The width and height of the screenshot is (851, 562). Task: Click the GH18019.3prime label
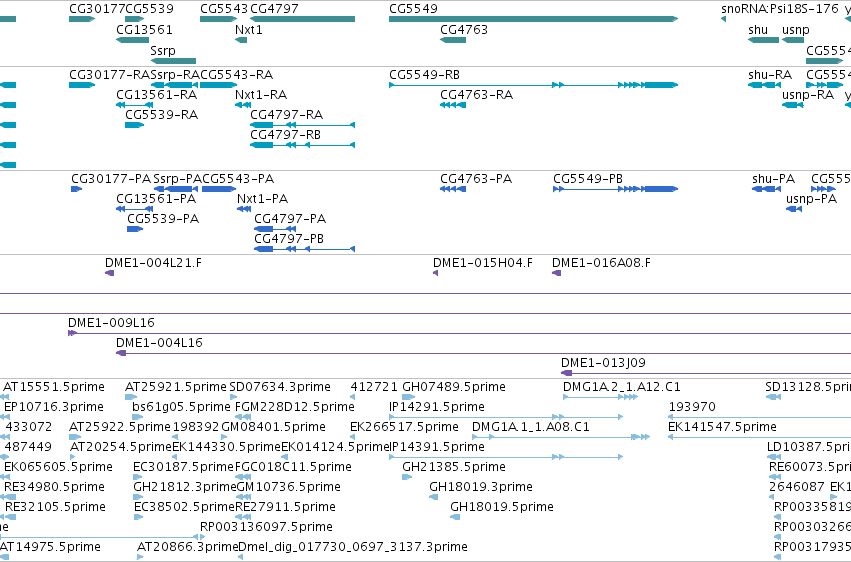click(x=480, y=488)
